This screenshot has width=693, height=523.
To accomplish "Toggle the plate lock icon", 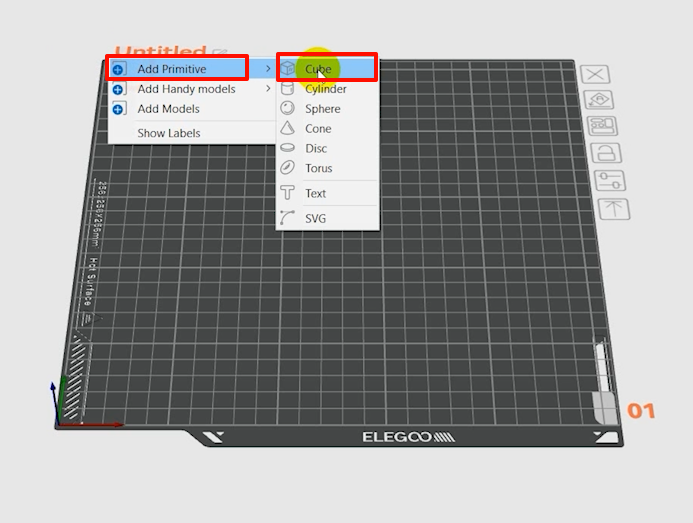I will [x=605, y=153].
